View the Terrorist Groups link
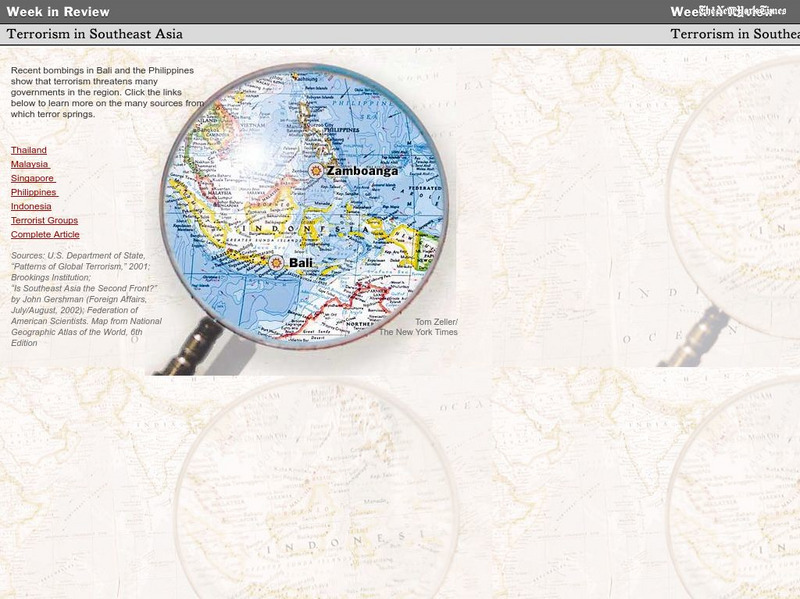The image size is (800, 599). (x=44, y=220)
